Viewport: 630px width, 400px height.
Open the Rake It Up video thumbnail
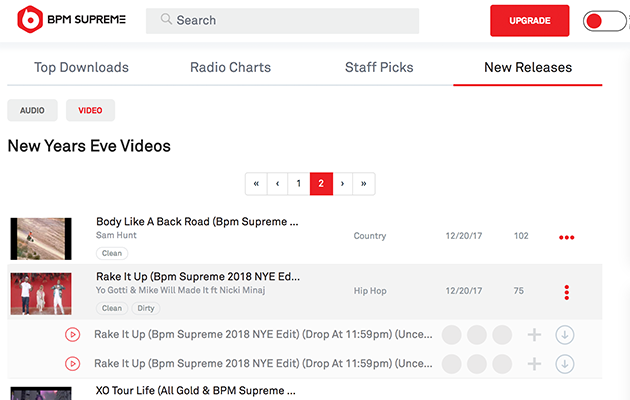[41, 292]
